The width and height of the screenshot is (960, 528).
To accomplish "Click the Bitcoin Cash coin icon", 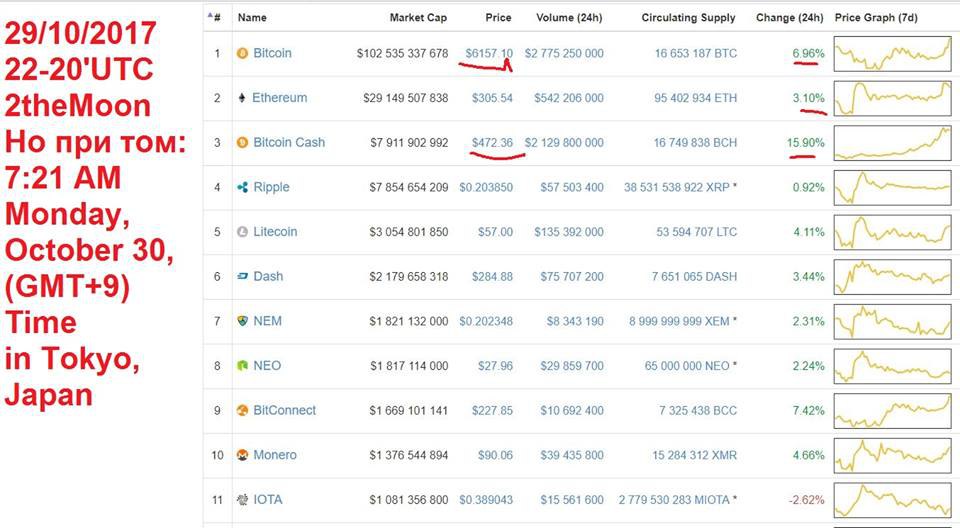I will (242, 143).
